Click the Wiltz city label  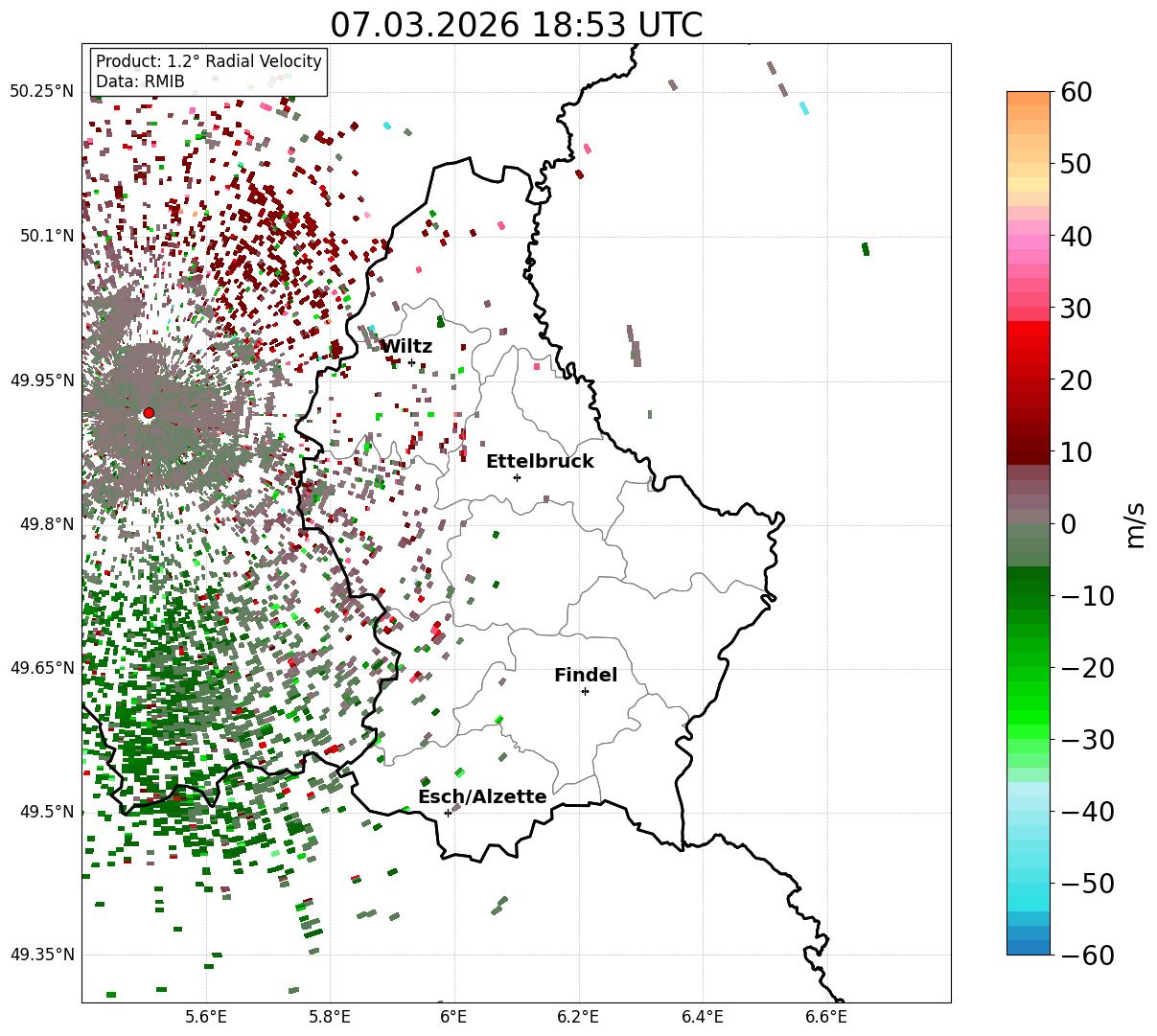(x=406, y=347)
